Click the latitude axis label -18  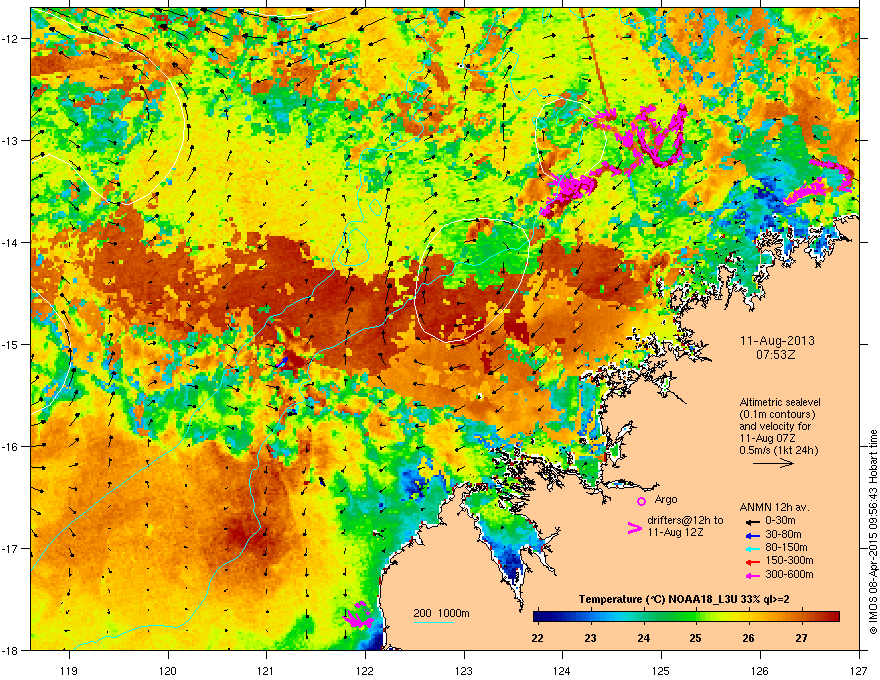coord(11,650)
